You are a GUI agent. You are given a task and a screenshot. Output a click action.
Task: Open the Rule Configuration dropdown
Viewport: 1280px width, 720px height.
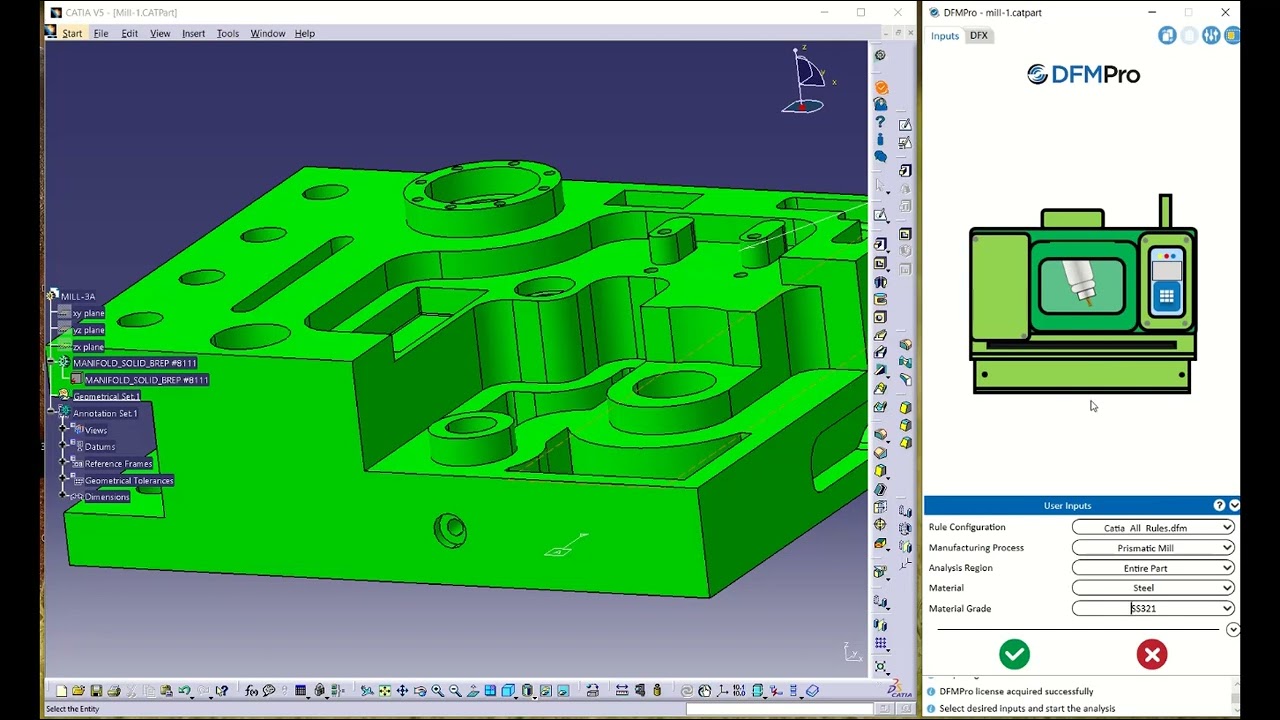click(1153, 527)
